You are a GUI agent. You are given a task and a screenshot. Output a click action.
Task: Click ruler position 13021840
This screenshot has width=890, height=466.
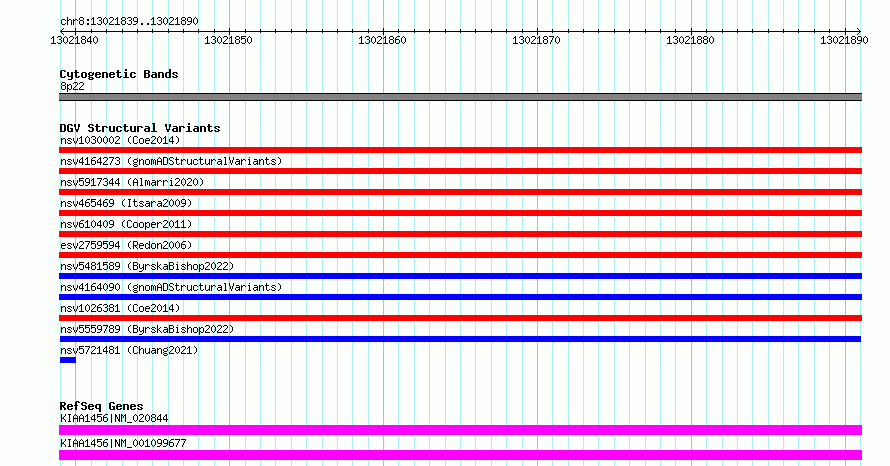(x=74, y=40)
